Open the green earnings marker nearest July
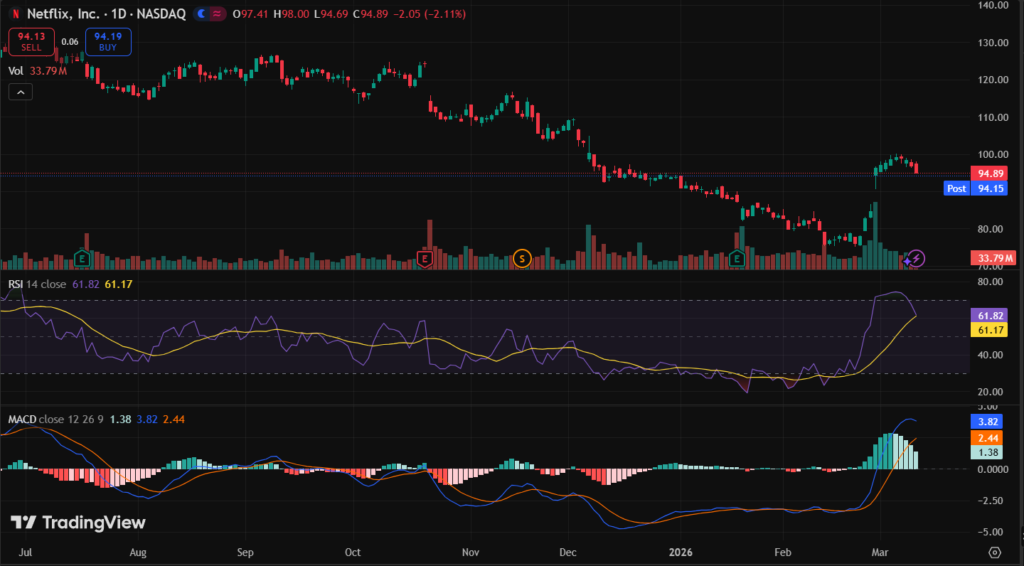This screenshot has height=566, width=1024. 82,259
